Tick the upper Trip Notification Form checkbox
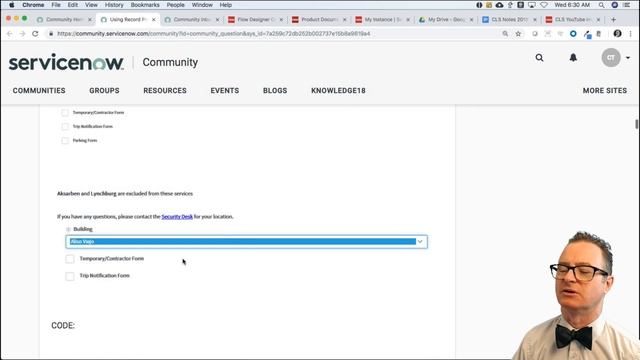 [65, 127]
